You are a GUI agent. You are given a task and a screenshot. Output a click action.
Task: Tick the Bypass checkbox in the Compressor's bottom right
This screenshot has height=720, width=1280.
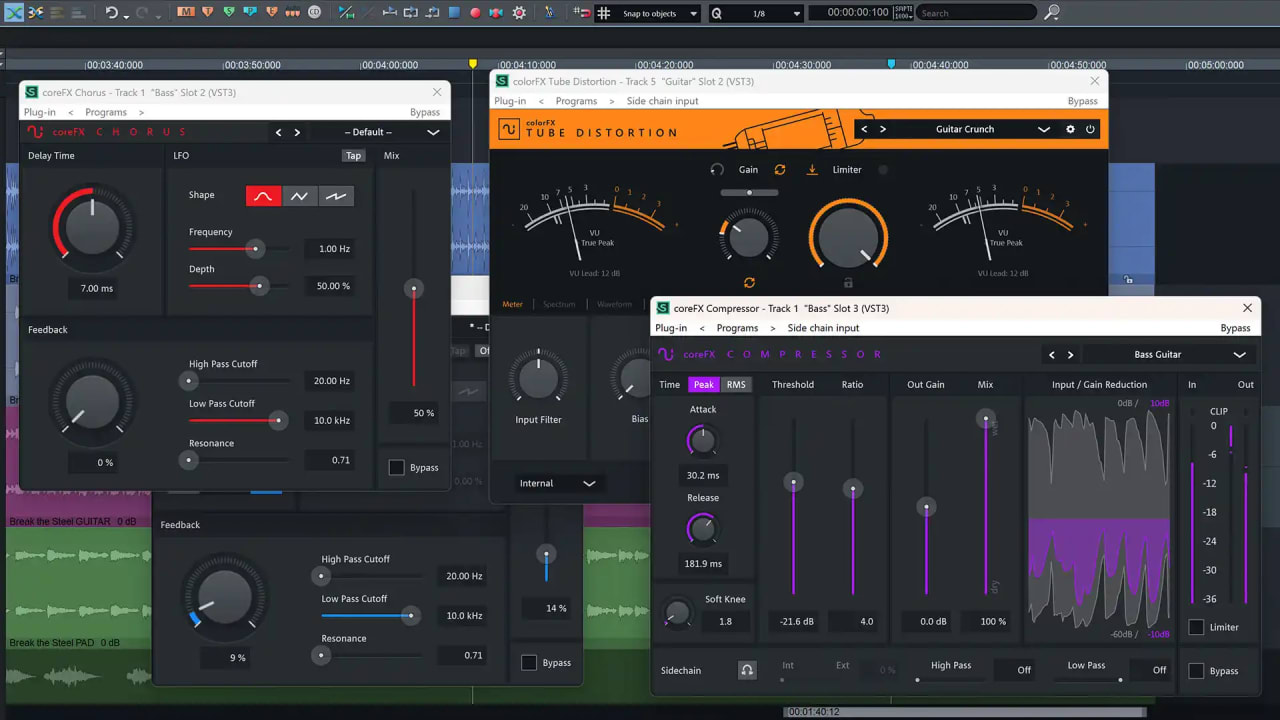click(x=1196, y=671)
